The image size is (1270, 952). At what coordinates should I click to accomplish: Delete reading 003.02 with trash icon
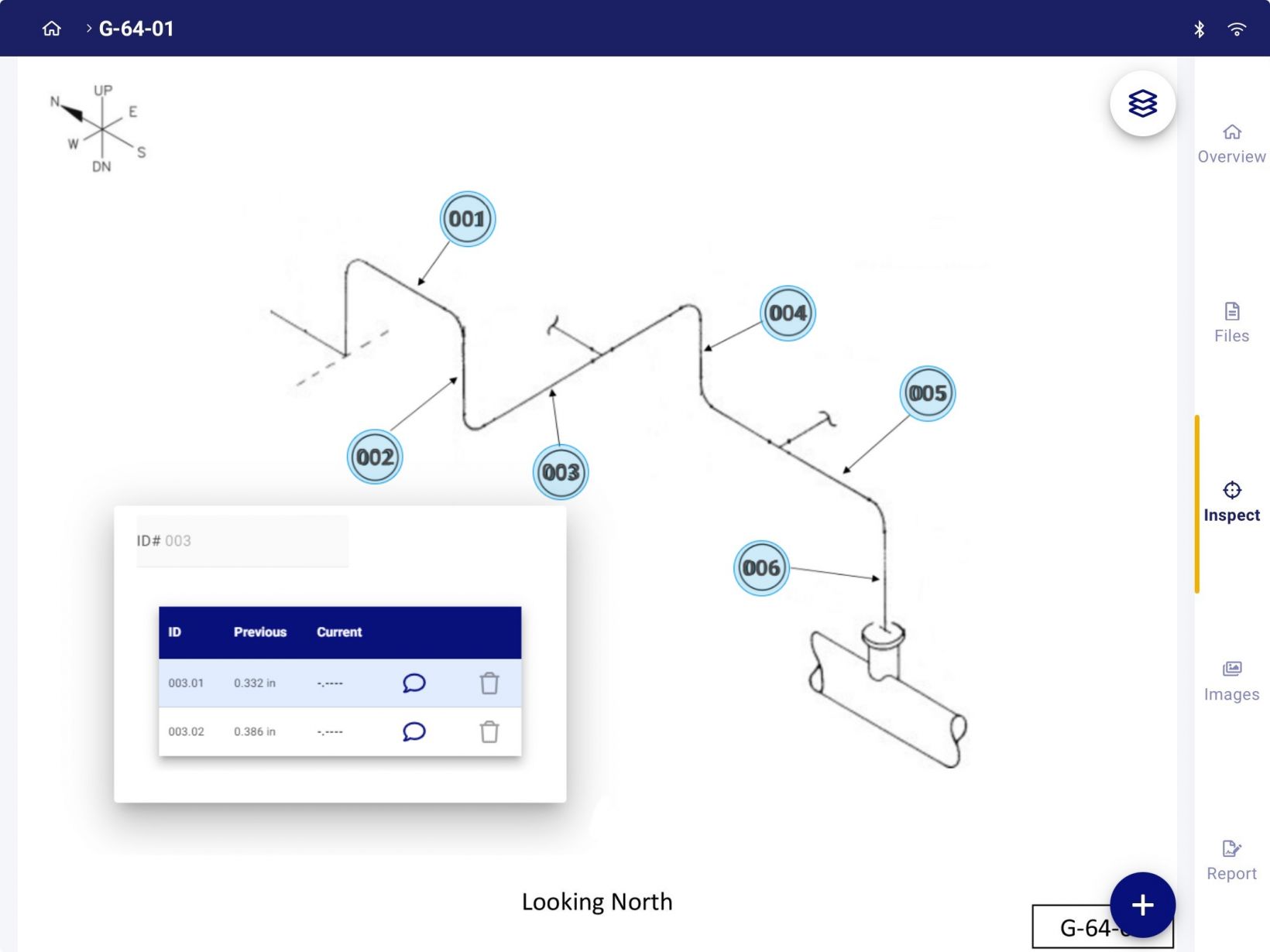point(489,731)
